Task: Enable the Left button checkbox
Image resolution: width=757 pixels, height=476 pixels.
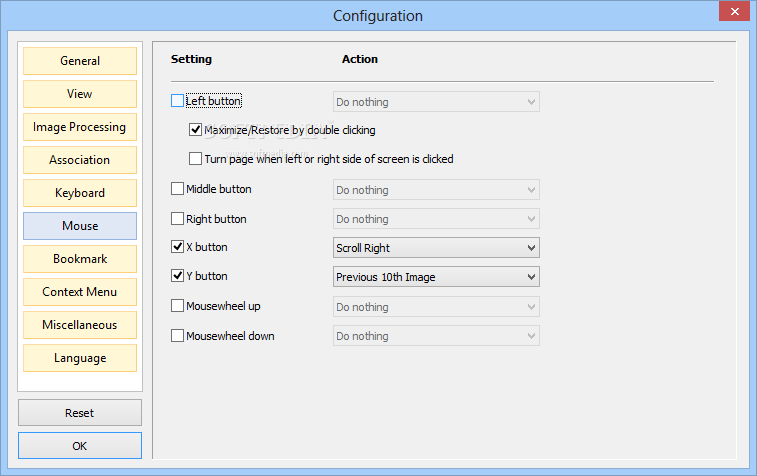Action: (x=177, y=100)
